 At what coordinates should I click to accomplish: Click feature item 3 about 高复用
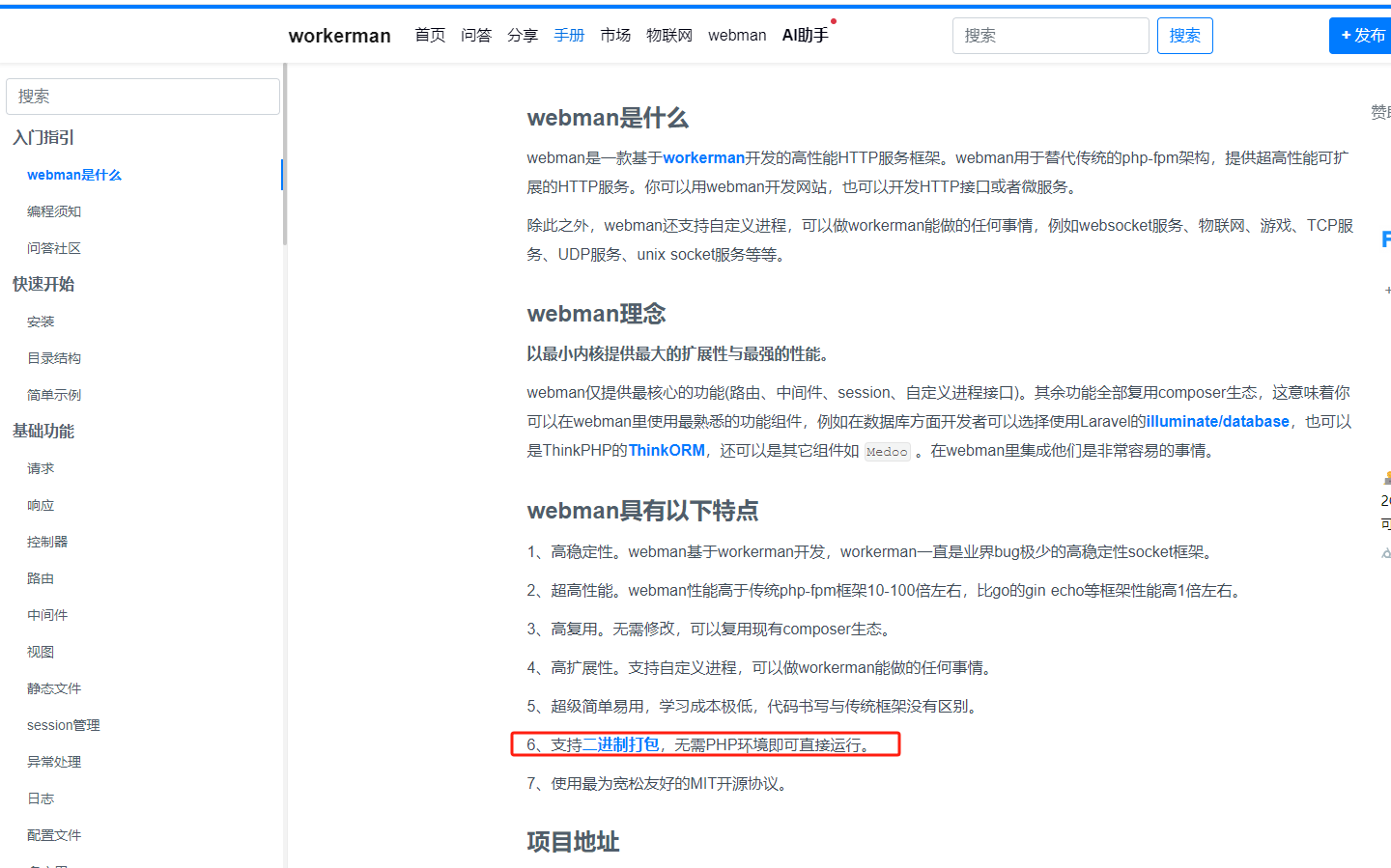tap(711, 629)
